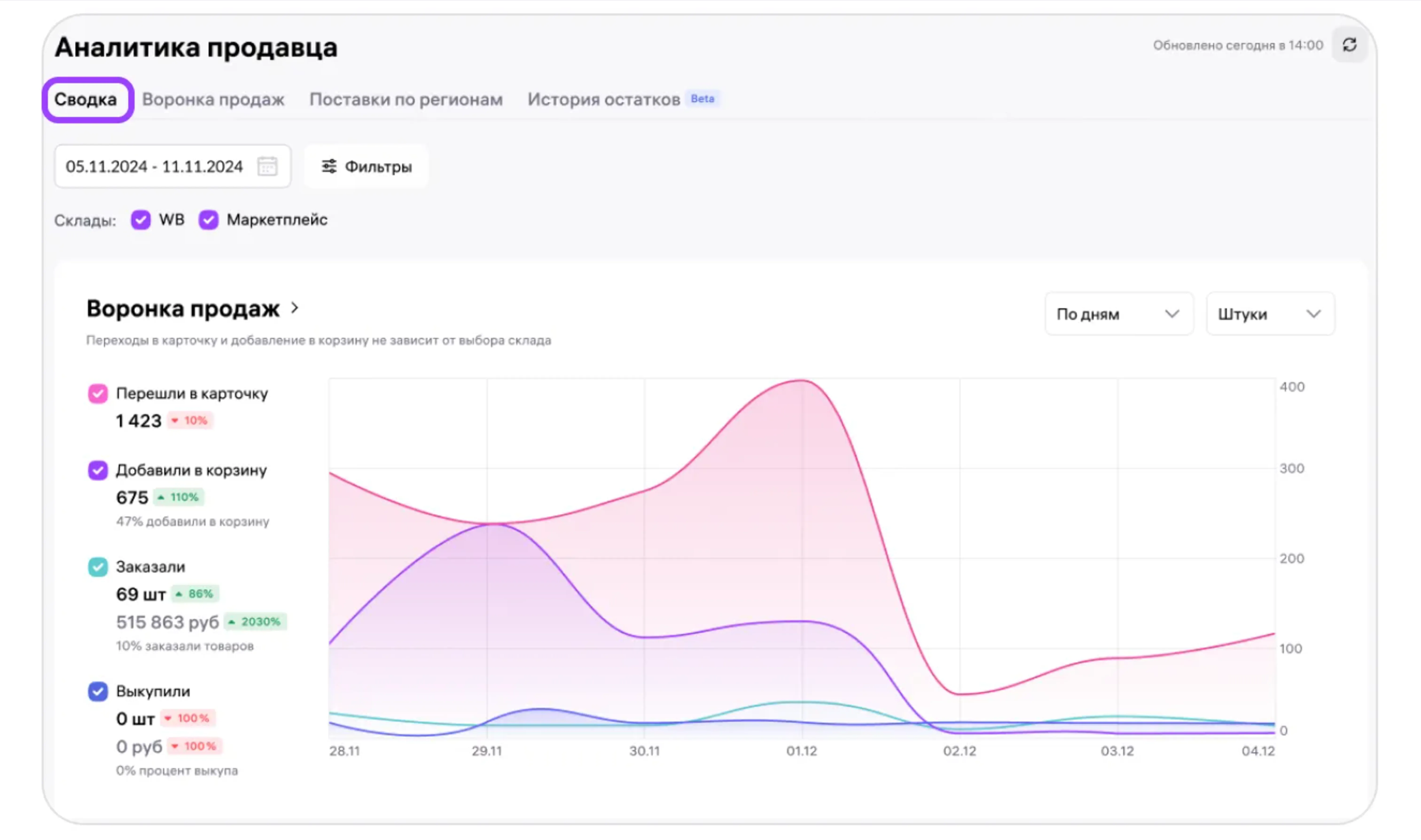Viewport: 1421px width, 840px height.
Task: Open the calendar icon in date field
Action: coord(267,166)
